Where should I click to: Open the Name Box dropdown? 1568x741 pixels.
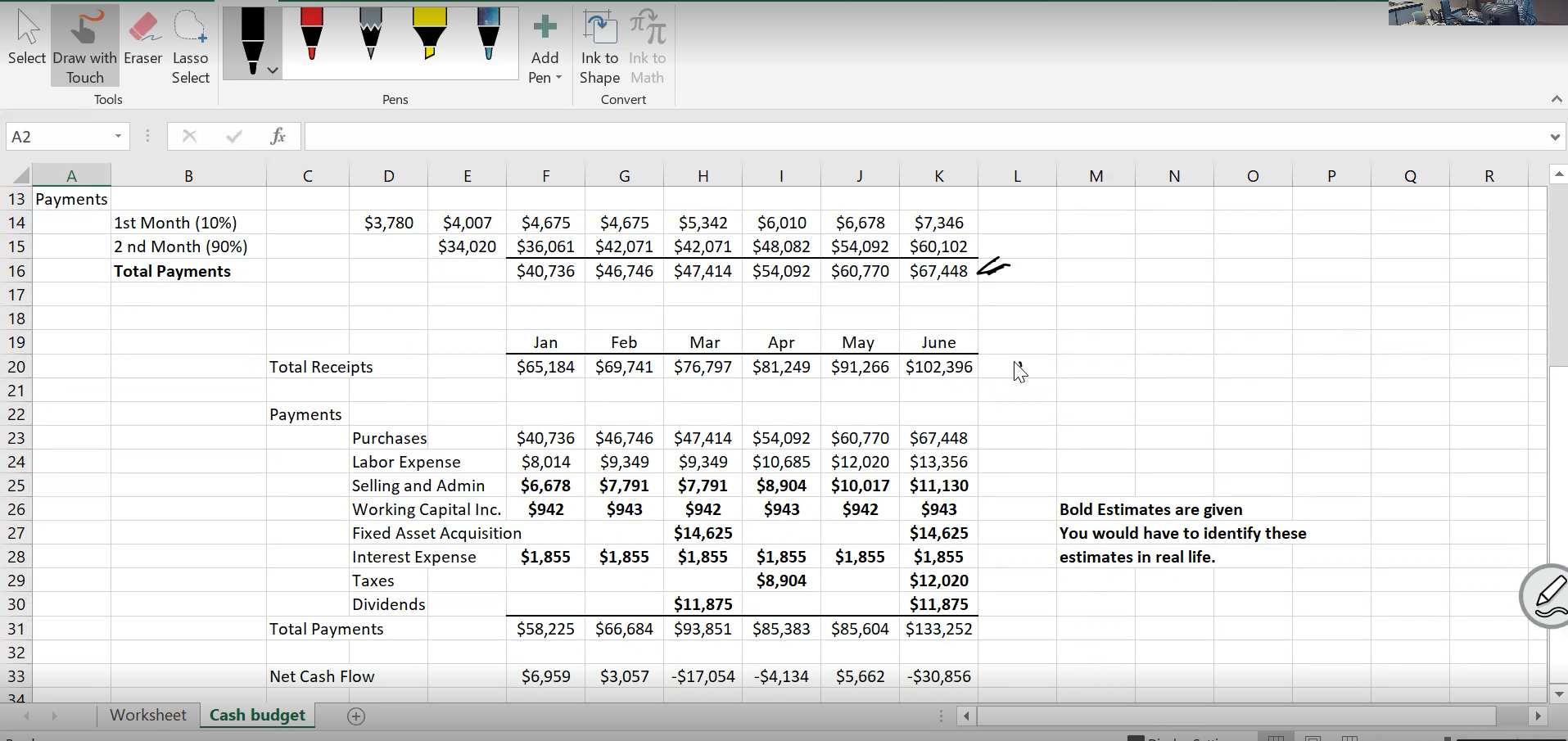click(x=118, y=136)
